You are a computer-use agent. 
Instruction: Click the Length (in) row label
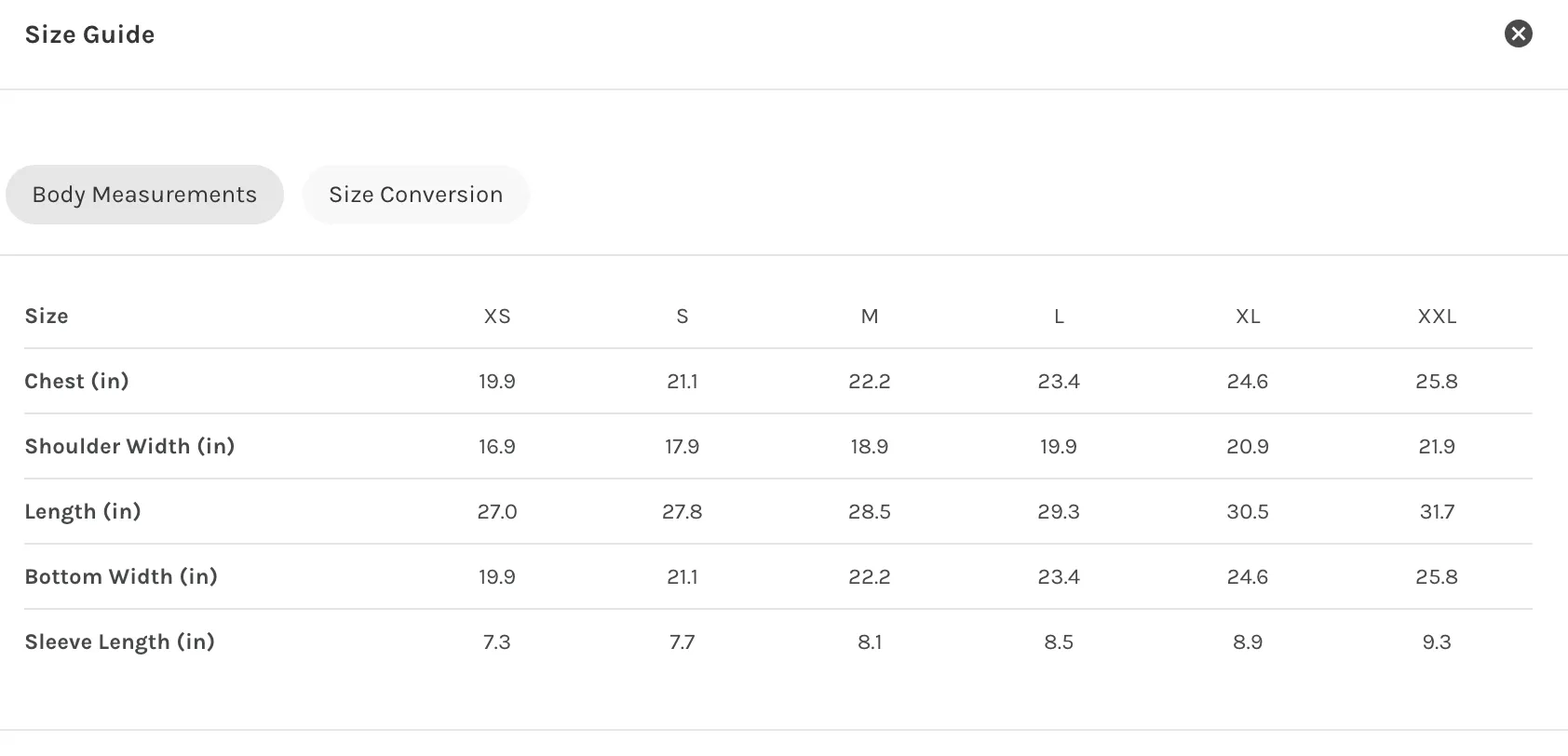(83, 511)
